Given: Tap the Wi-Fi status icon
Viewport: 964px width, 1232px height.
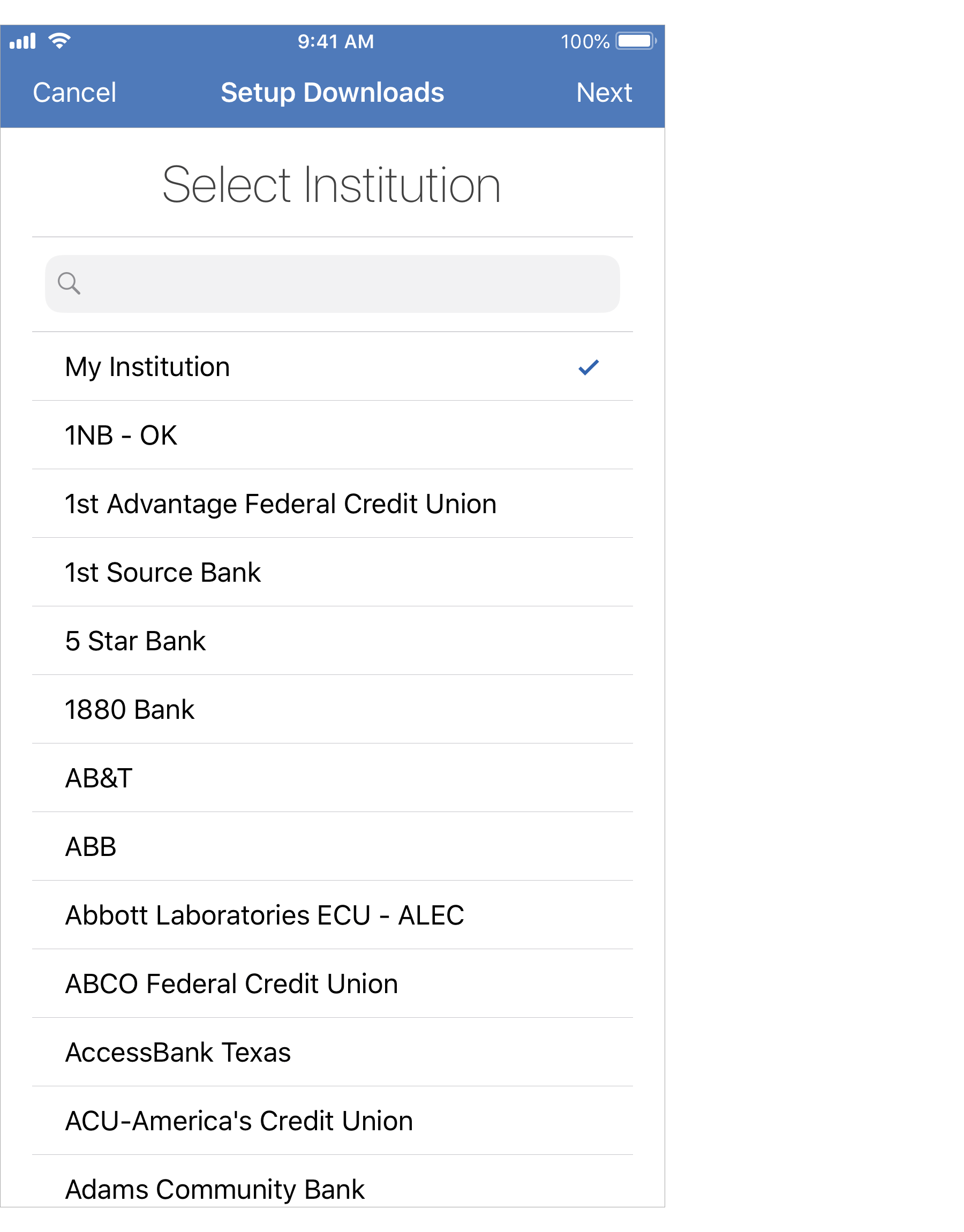Looking at the screenshot, I should pyautogui.click(x=60, y=40).
